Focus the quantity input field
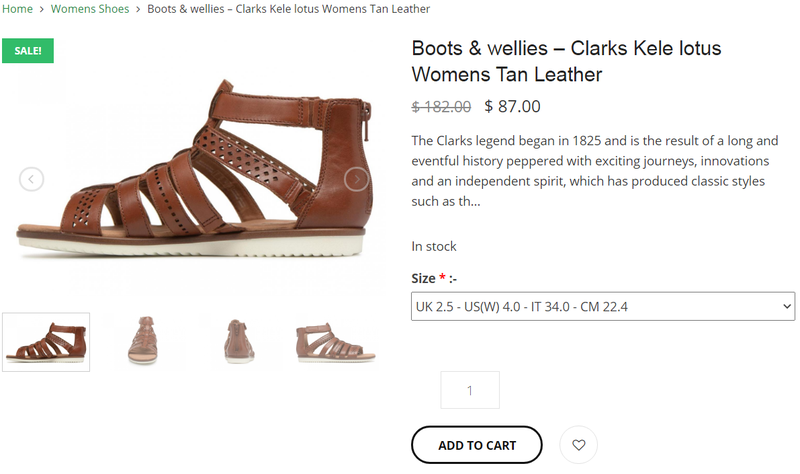Image resolution: width=800 pixels, height=474 pixels. pos(469,390)
